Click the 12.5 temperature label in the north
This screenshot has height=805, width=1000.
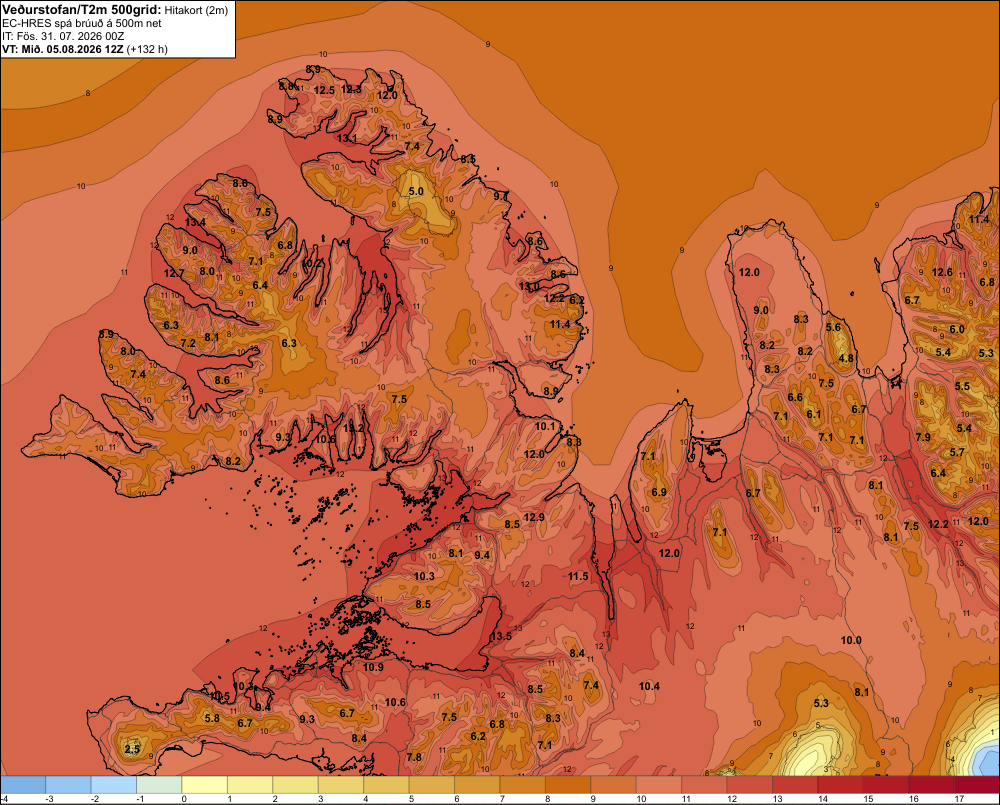click(324, 91)
